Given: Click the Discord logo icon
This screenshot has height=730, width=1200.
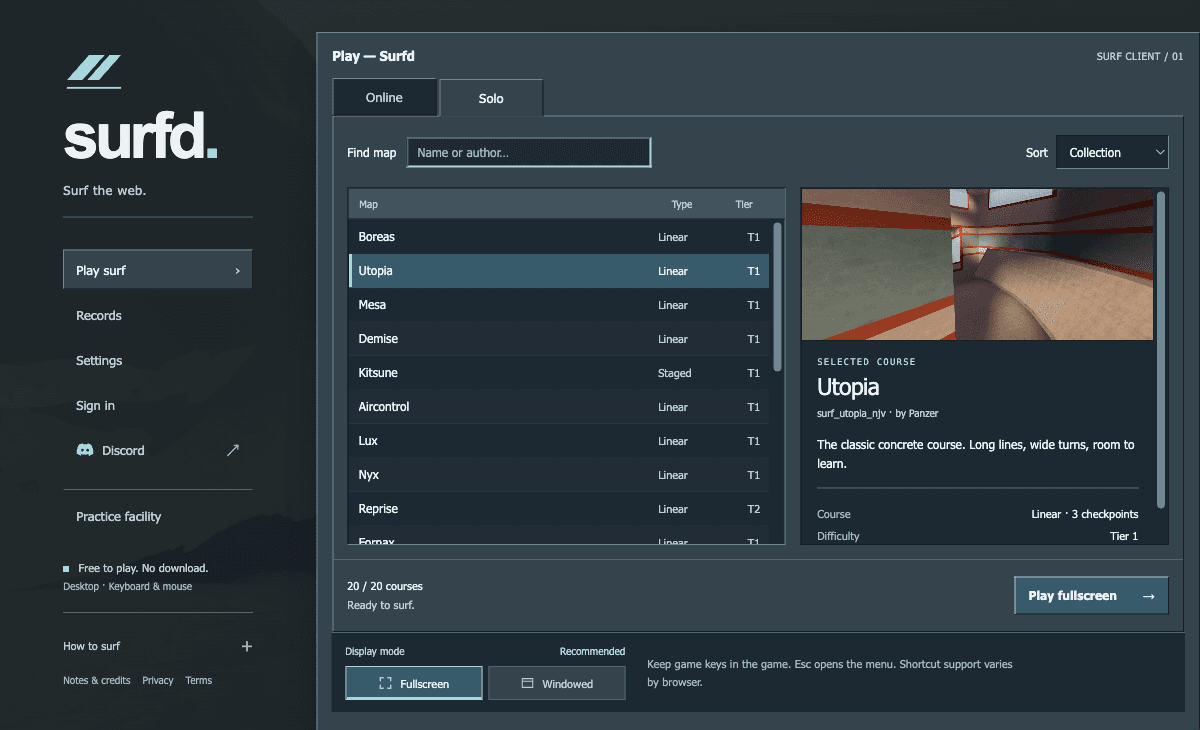Looking at the screenshot, I should coord(85,450).
